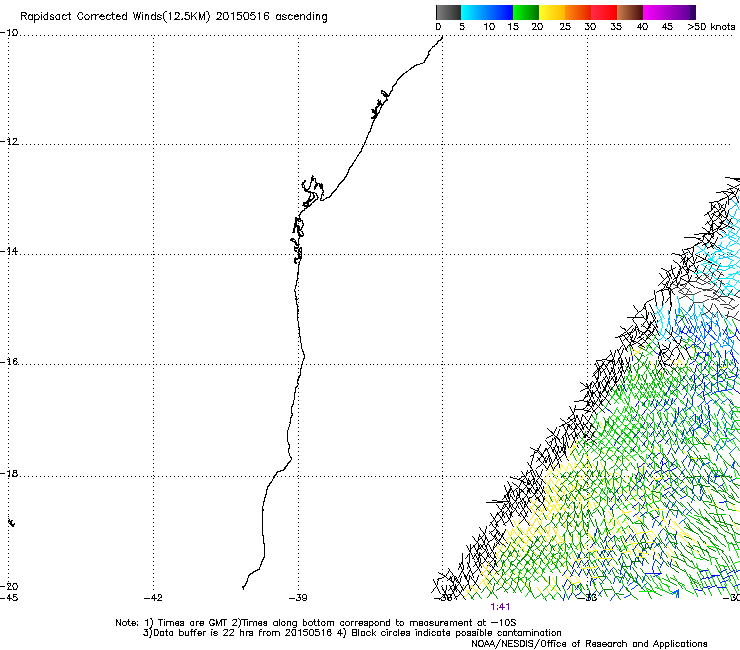Click the dark purple >50 knots legend color
740x650 pixels.
[x=691, y=12]
